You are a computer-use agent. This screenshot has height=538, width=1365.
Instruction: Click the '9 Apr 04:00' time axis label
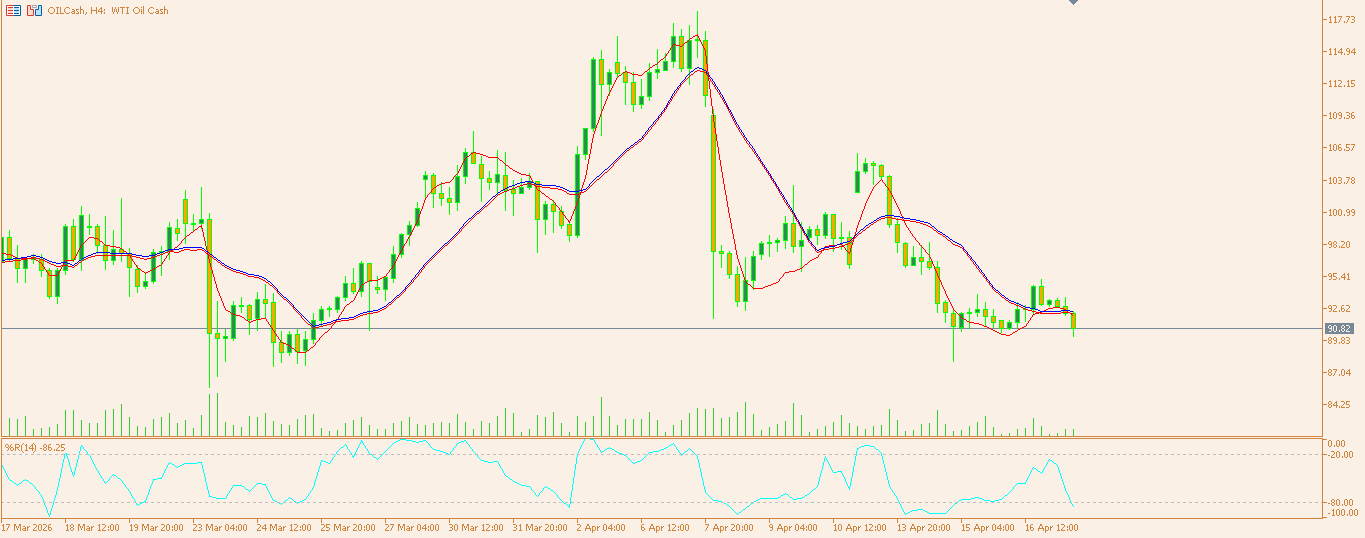(794, 527)
